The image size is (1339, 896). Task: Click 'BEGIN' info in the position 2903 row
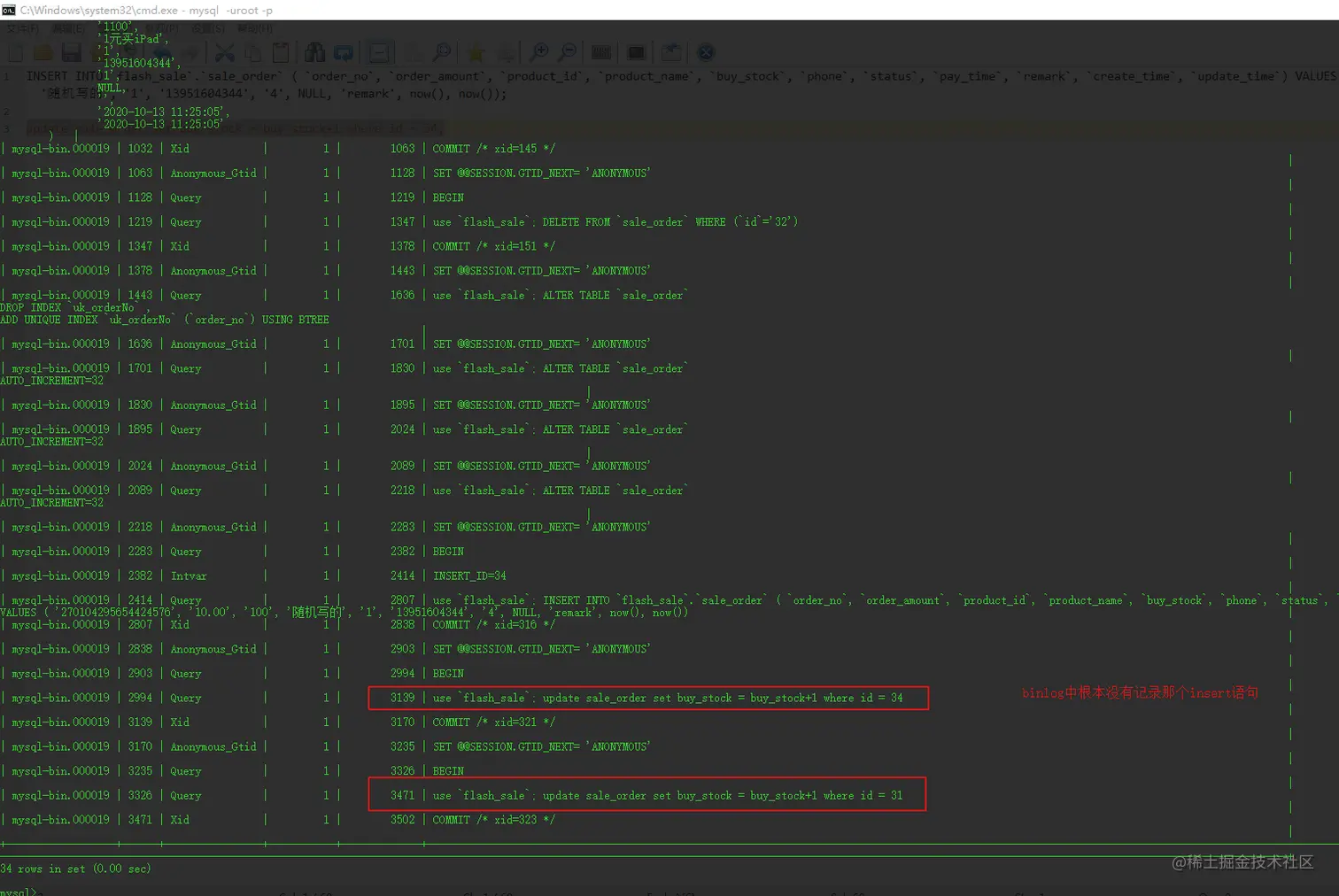tap(448, 674)
